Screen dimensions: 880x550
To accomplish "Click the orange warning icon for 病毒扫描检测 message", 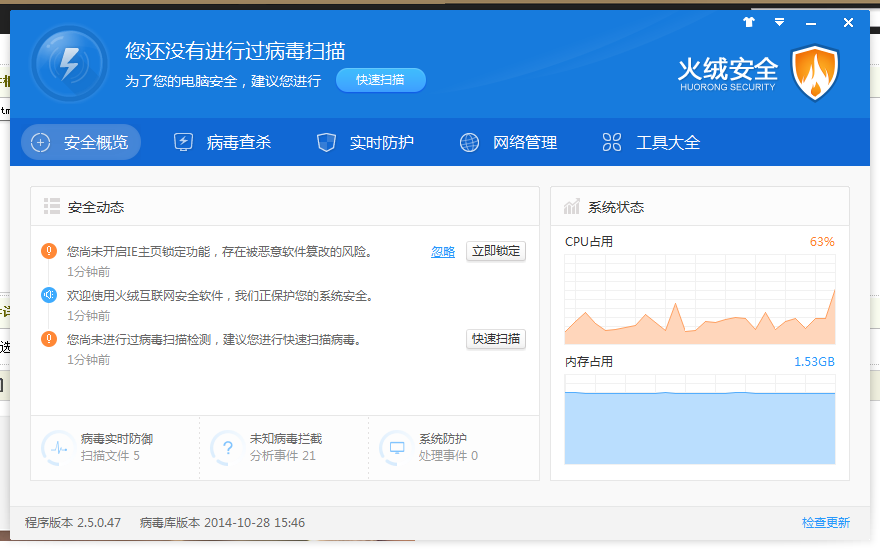I will coord(49,339).
